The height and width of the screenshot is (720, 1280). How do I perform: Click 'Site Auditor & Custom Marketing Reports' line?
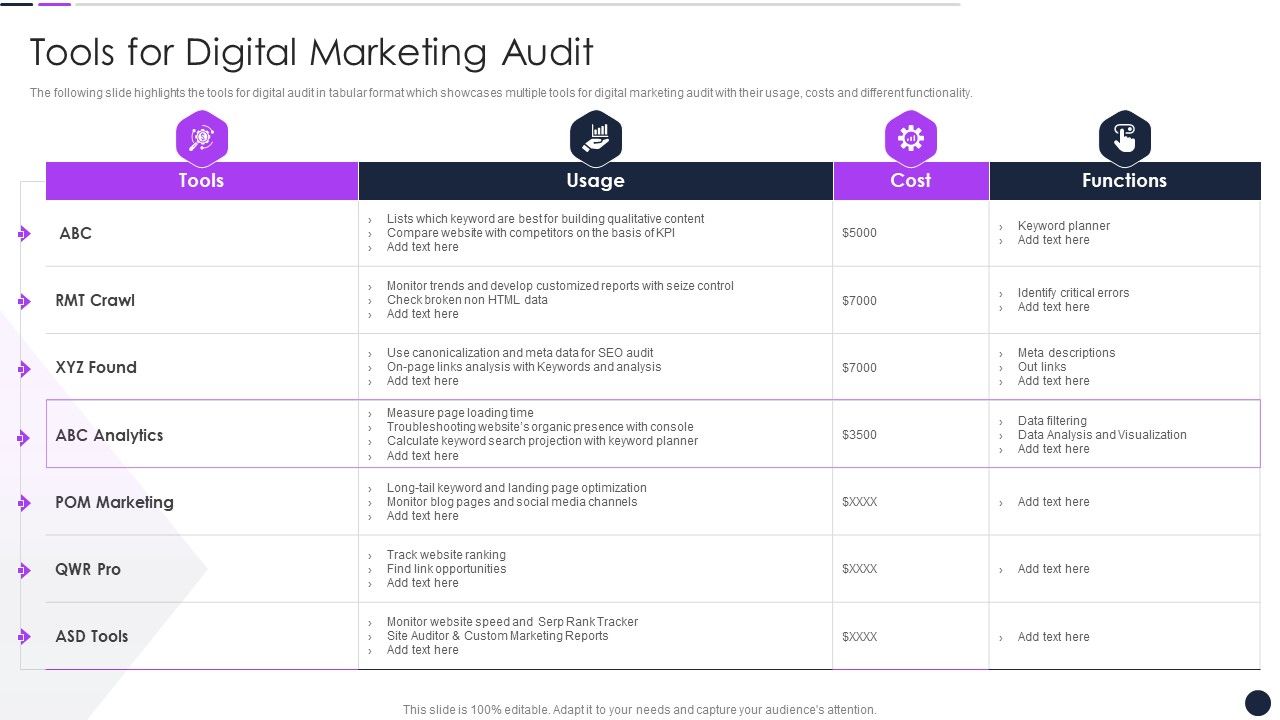pyautogui.click(x=497, y=636)
